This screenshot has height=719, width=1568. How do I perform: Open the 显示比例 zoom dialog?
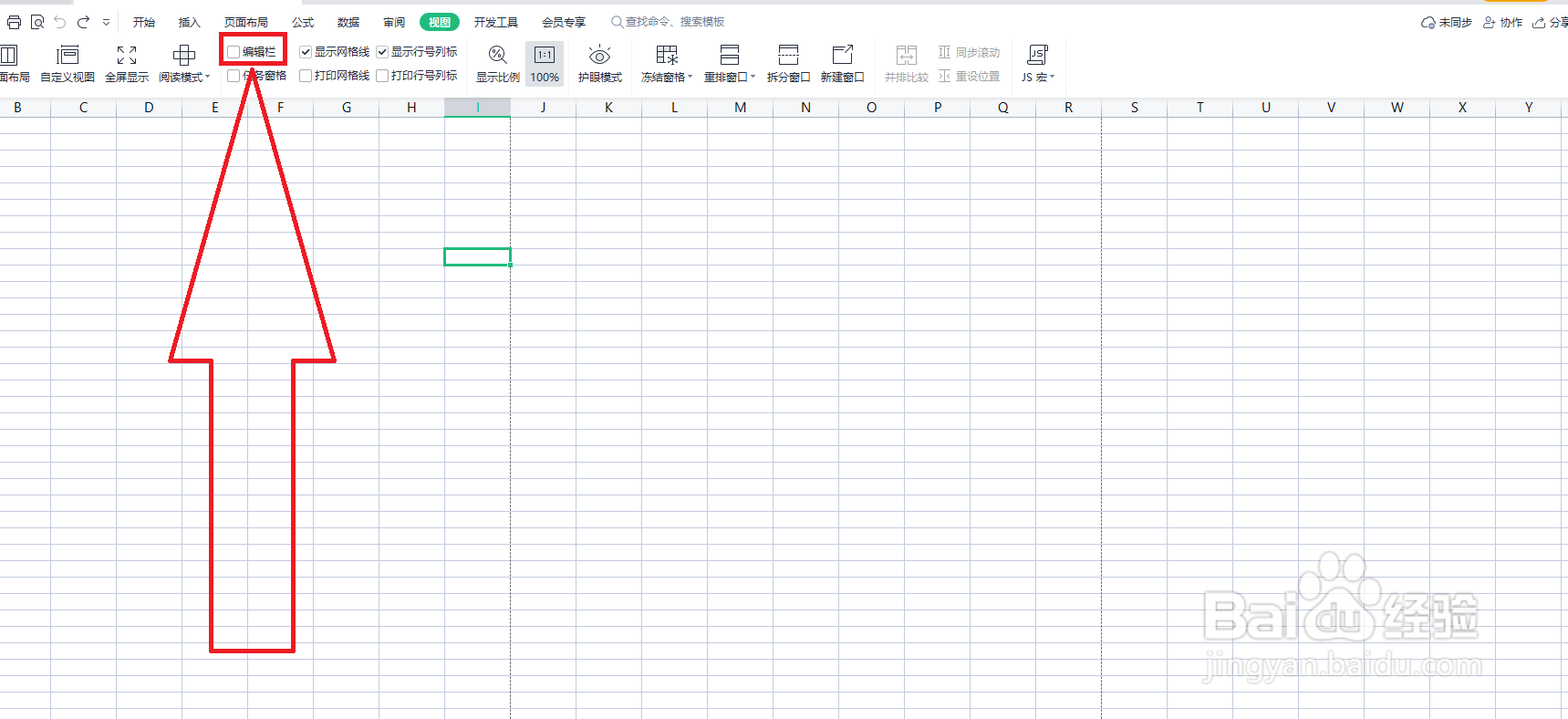(x=498, y=64)
